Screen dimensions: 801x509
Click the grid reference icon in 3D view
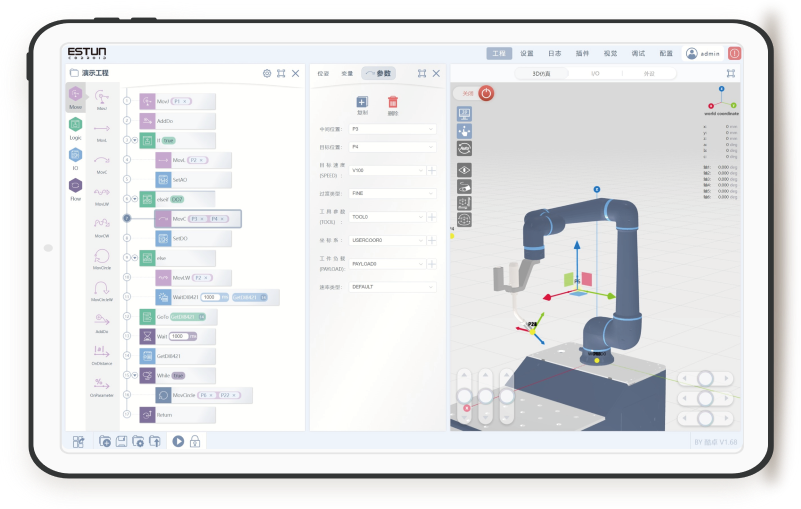[464, 203]
